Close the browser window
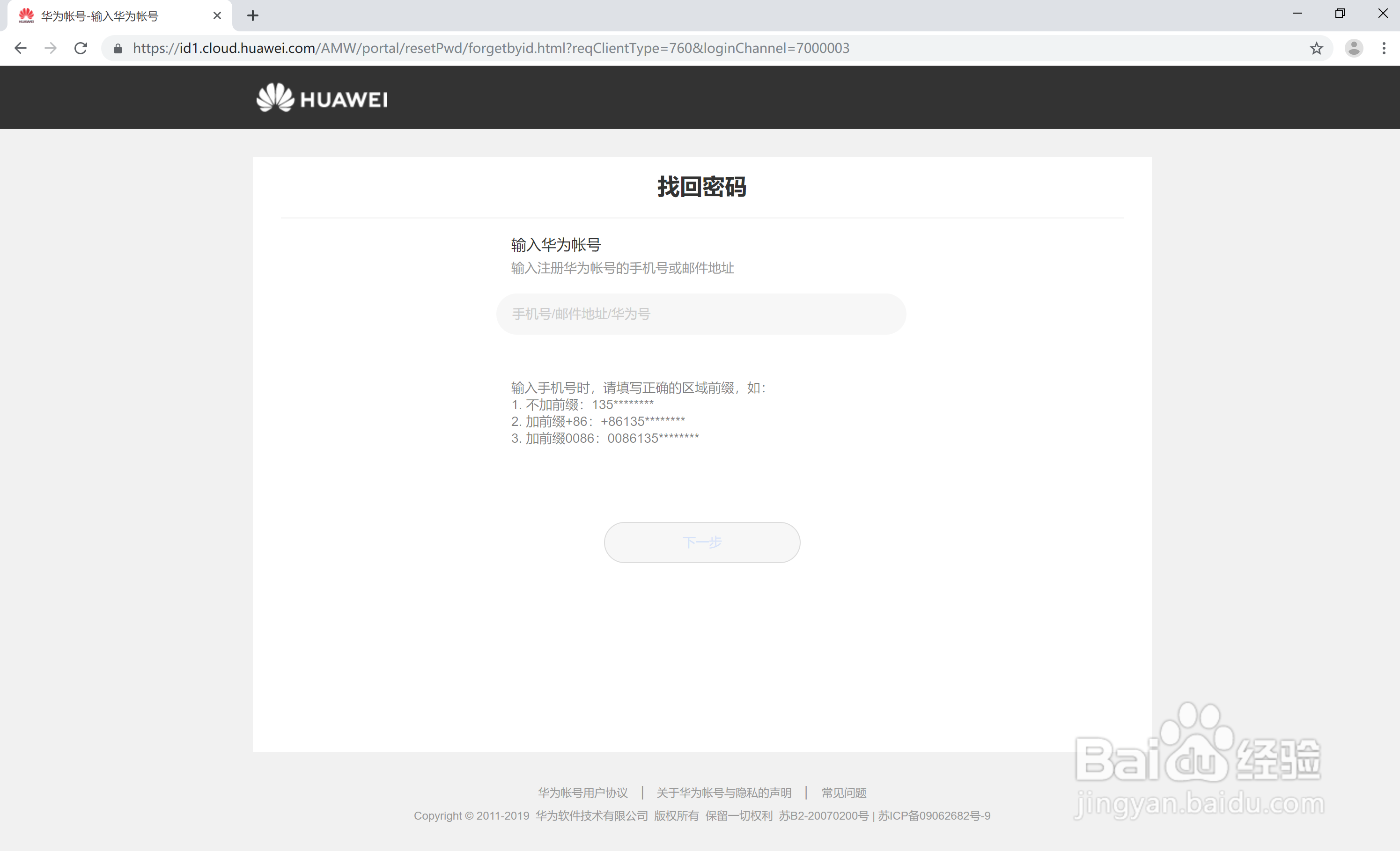This screenshot has width=1400, height=851. (1383, 13)
